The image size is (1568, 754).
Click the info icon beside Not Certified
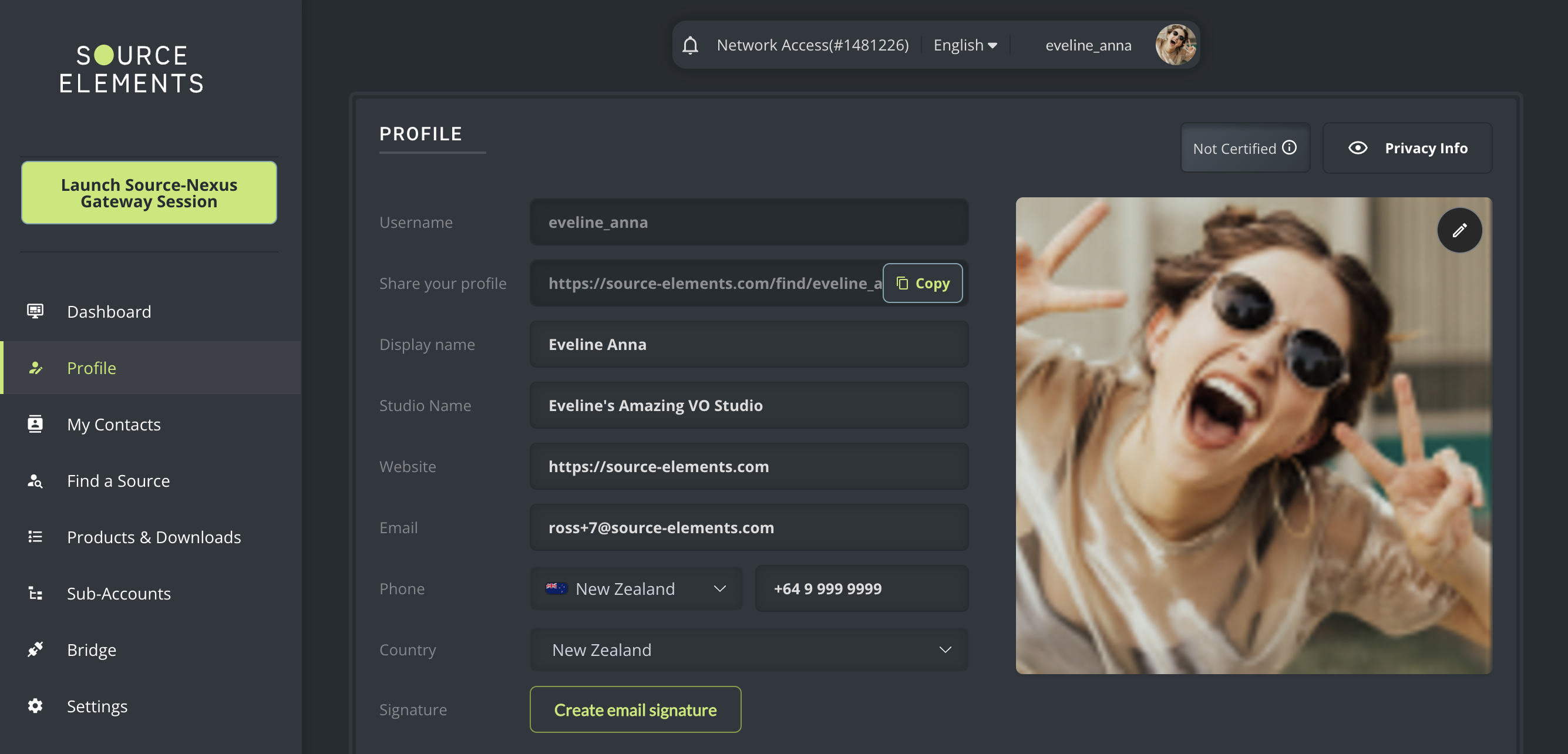click(x=1289, y=148)
